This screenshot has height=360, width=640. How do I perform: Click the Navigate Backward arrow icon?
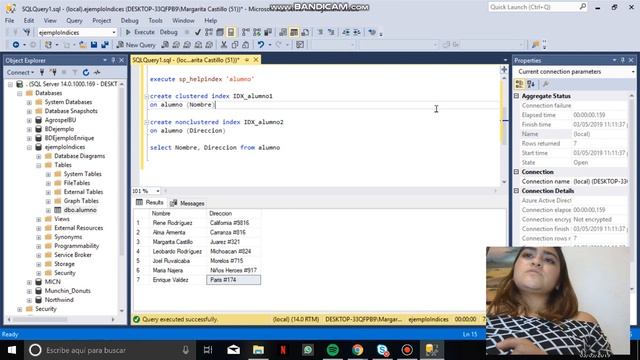(x=16, y=45)
